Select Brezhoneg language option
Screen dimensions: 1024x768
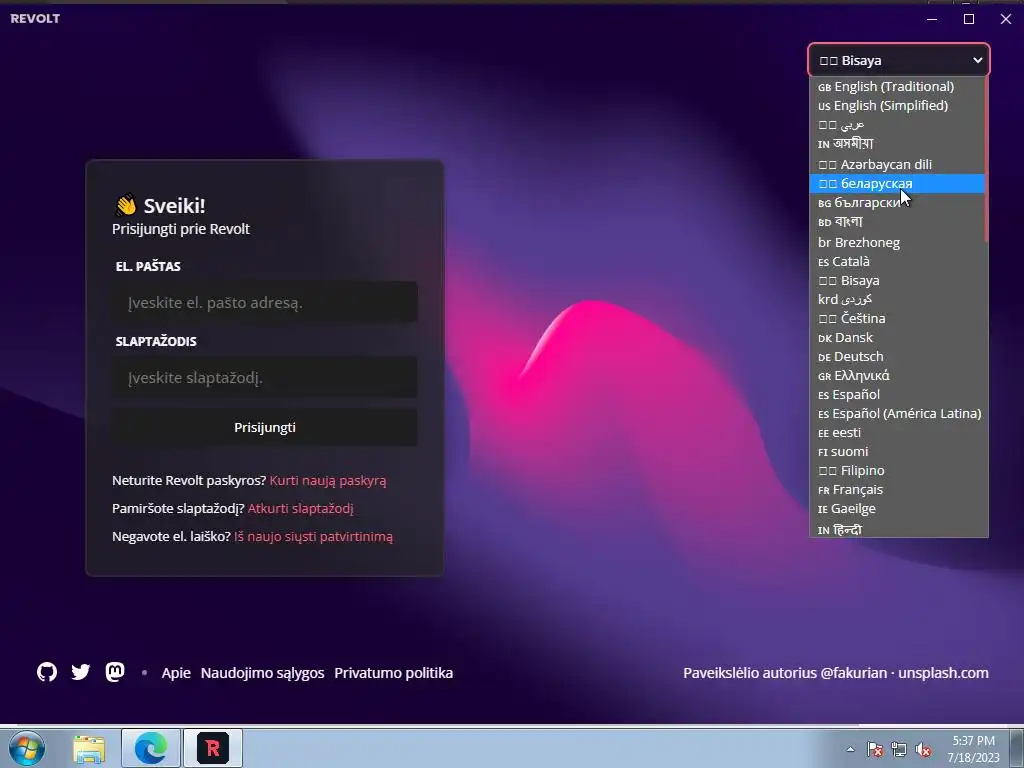click(x=897, y=242)
